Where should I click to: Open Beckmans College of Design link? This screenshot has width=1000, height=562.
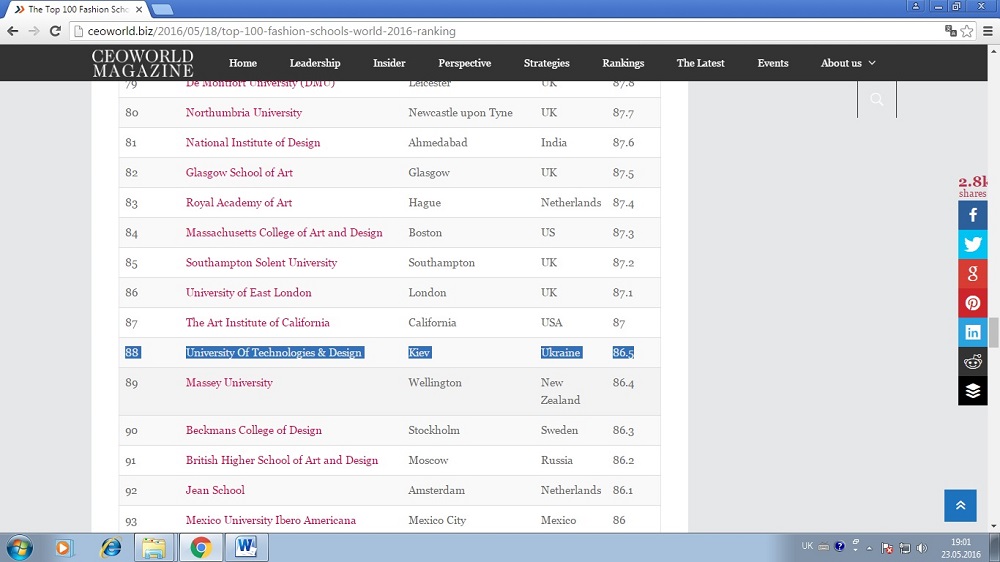click(254, 430)
